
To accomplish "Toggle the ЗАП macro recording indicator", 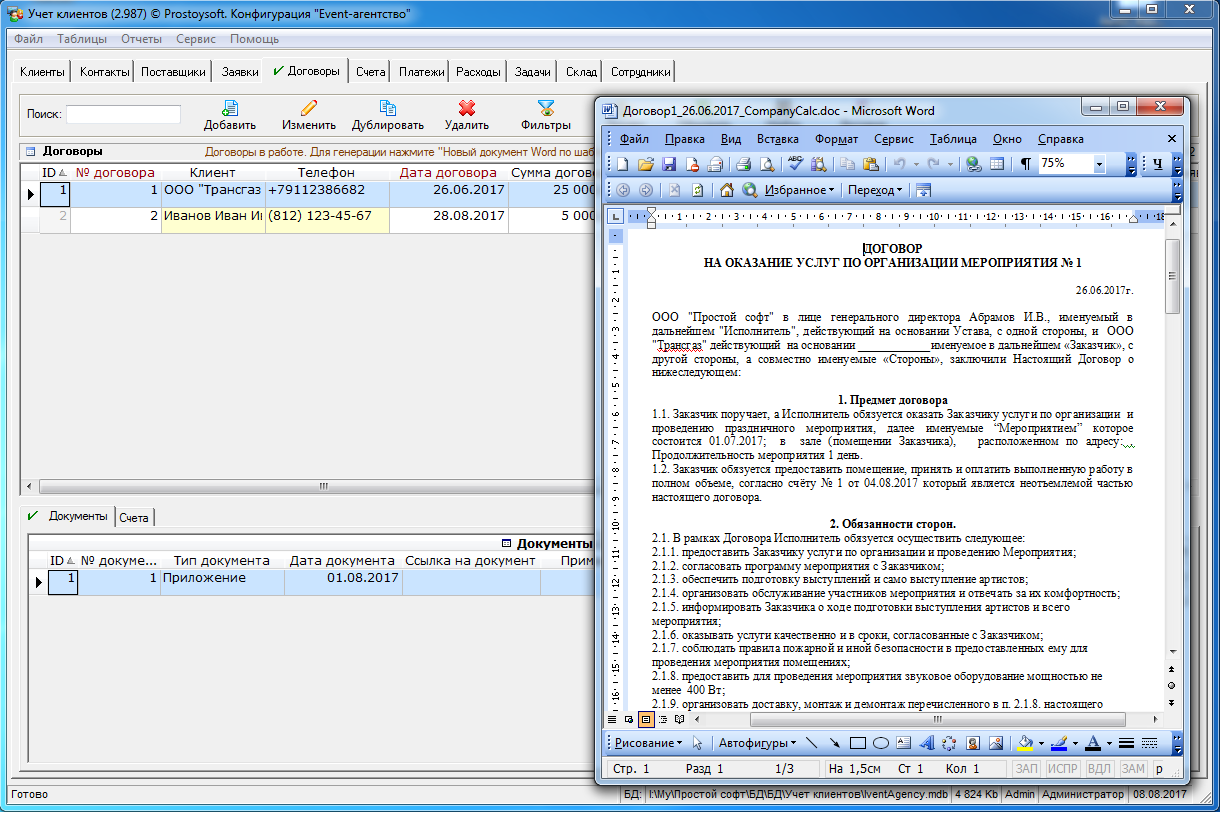I will click(x=1027, y=769).
